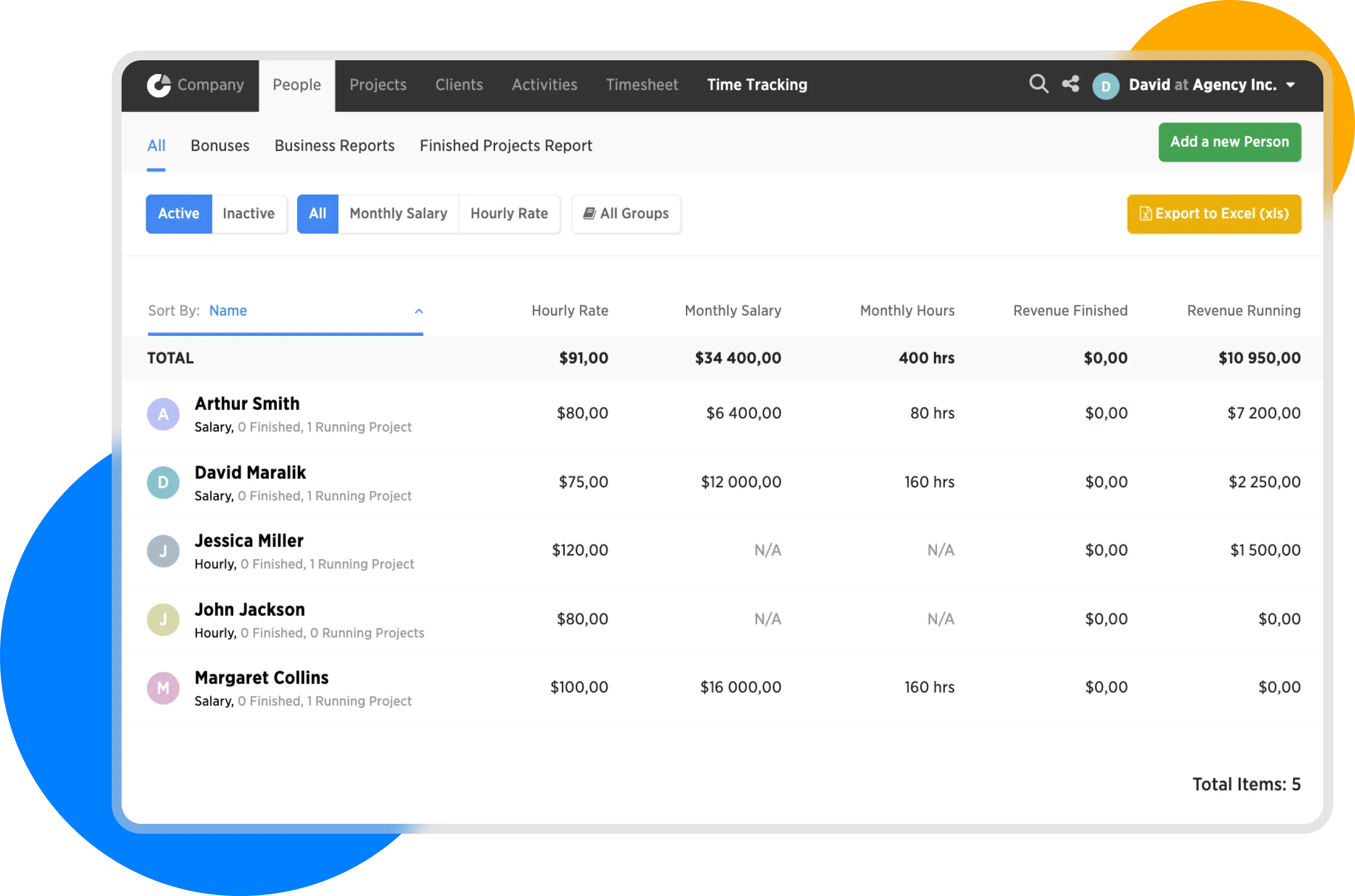Open search with the magnifier icon
Screen dimensions: 1355x896
tap(1038, 84)
